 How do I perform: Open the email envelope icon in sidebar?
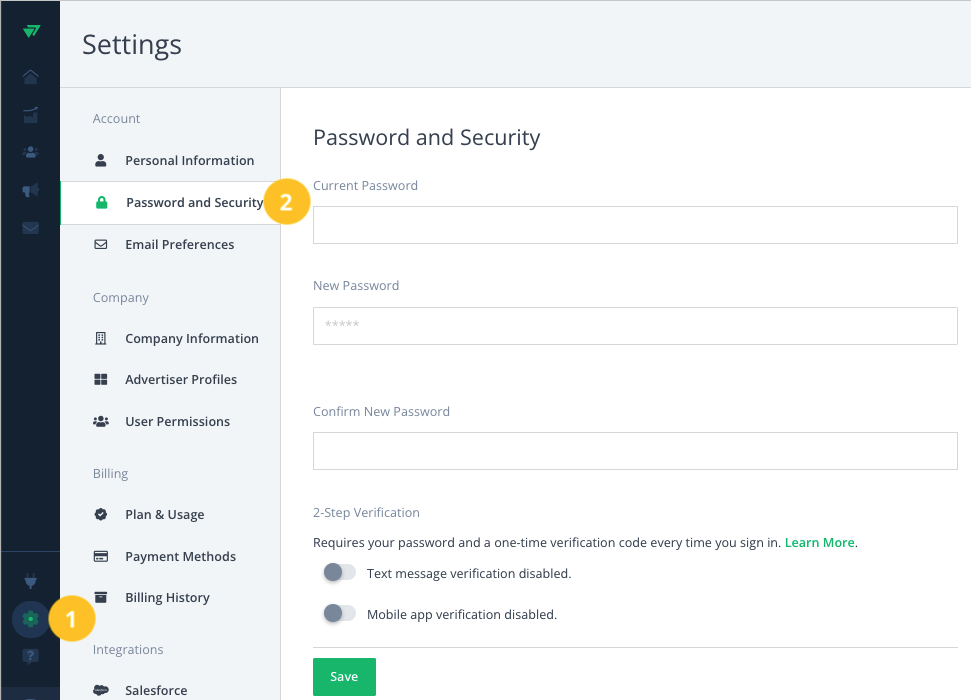pos(30,228)
